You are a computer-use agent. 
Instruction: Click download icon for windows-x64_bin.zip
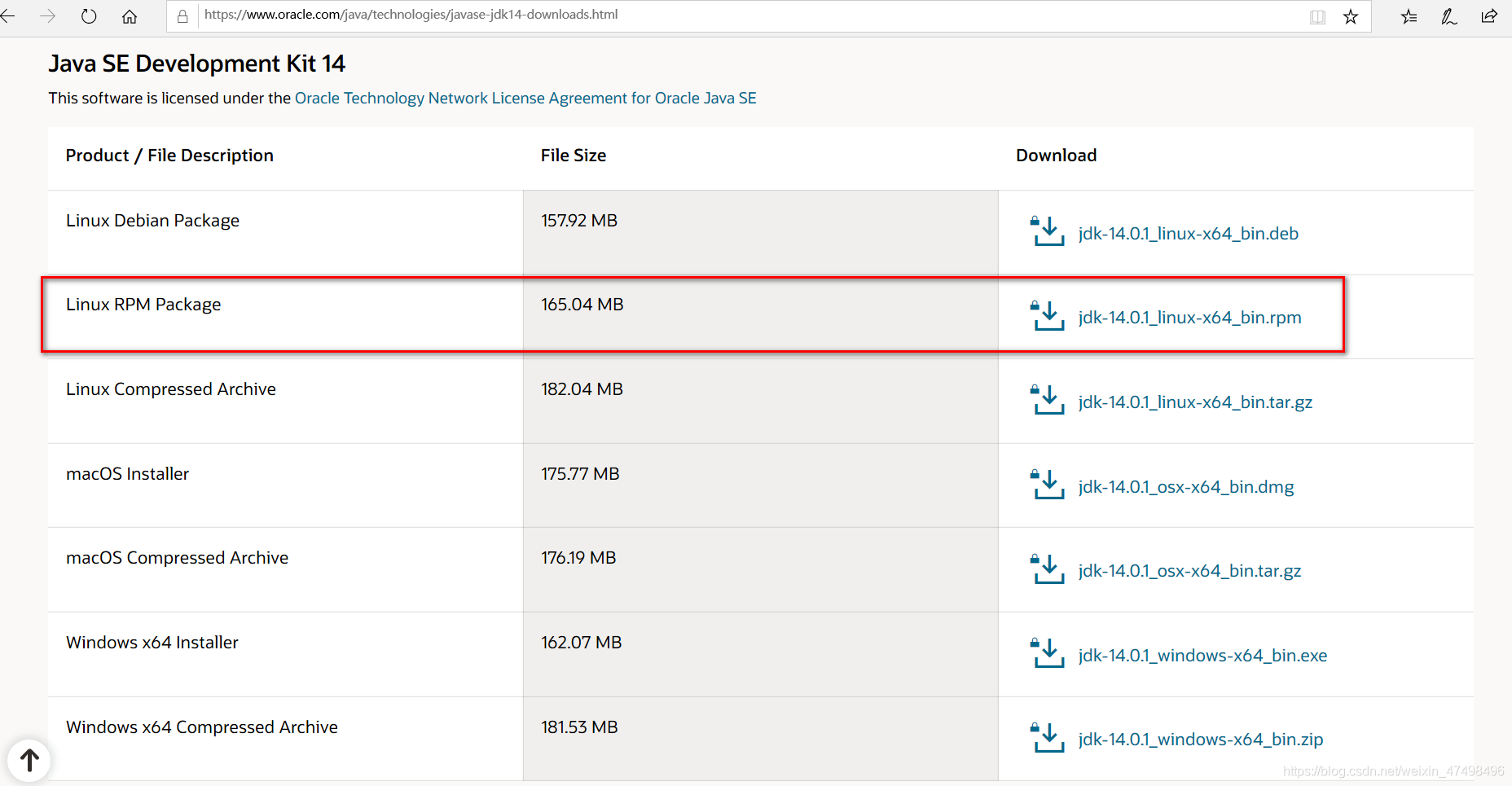coord(1048,738)
